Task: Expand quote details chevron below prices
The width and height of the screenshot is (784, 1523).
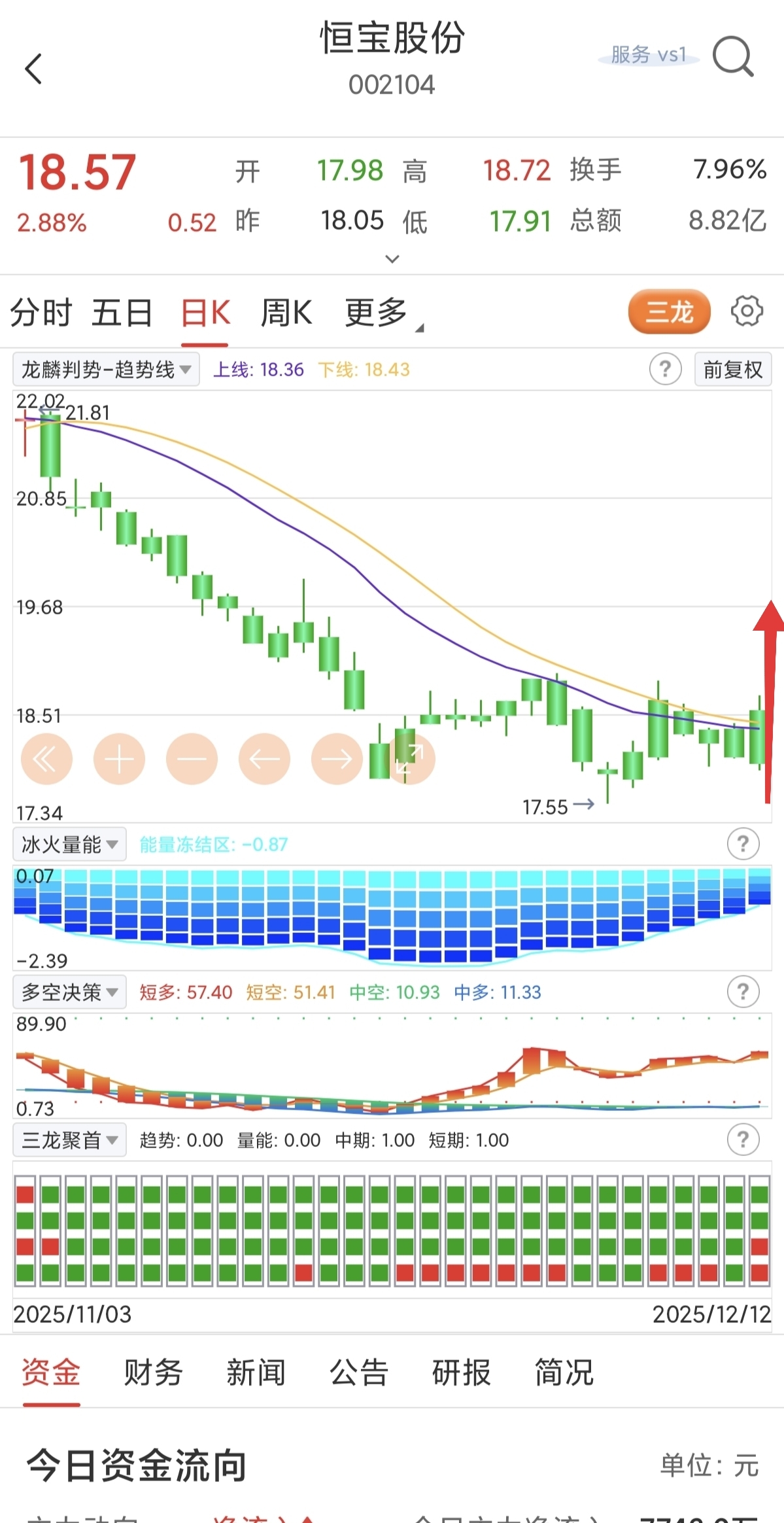Action: (392, 259)
